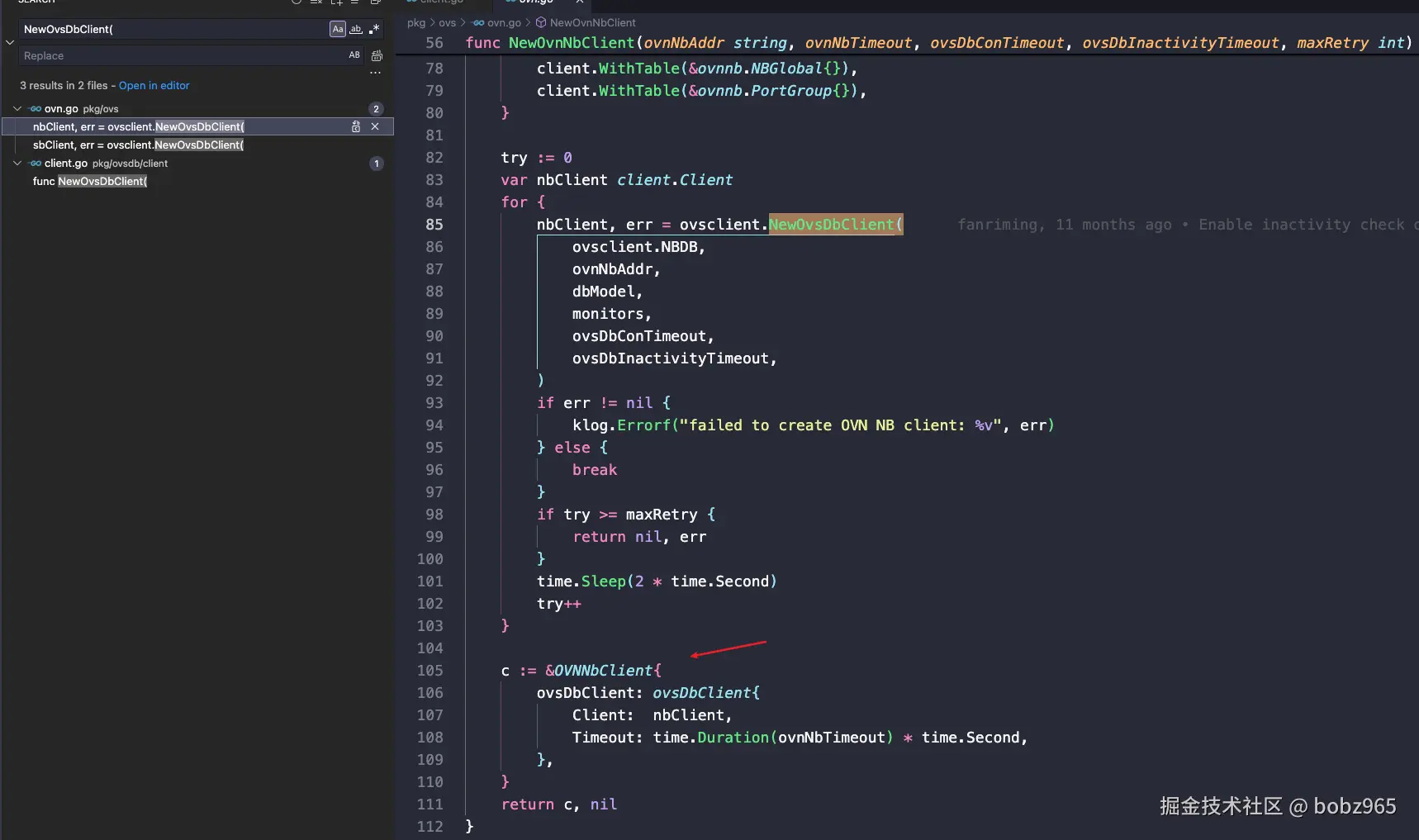Click the ovn.go match count badge

point(377,108)
